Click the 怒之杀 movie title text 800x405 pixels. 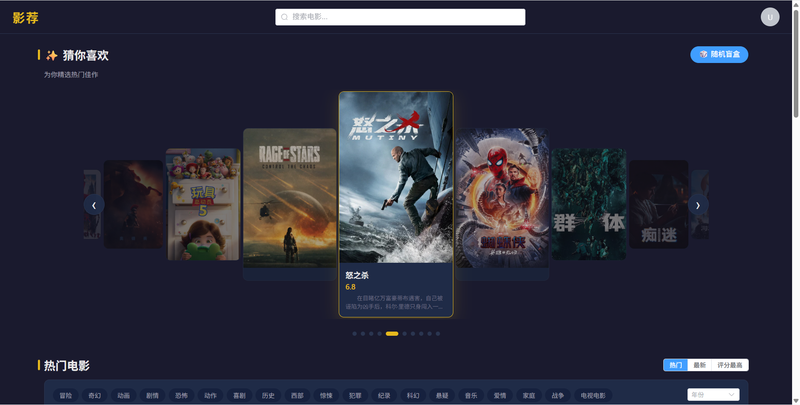tap(357, 275)
